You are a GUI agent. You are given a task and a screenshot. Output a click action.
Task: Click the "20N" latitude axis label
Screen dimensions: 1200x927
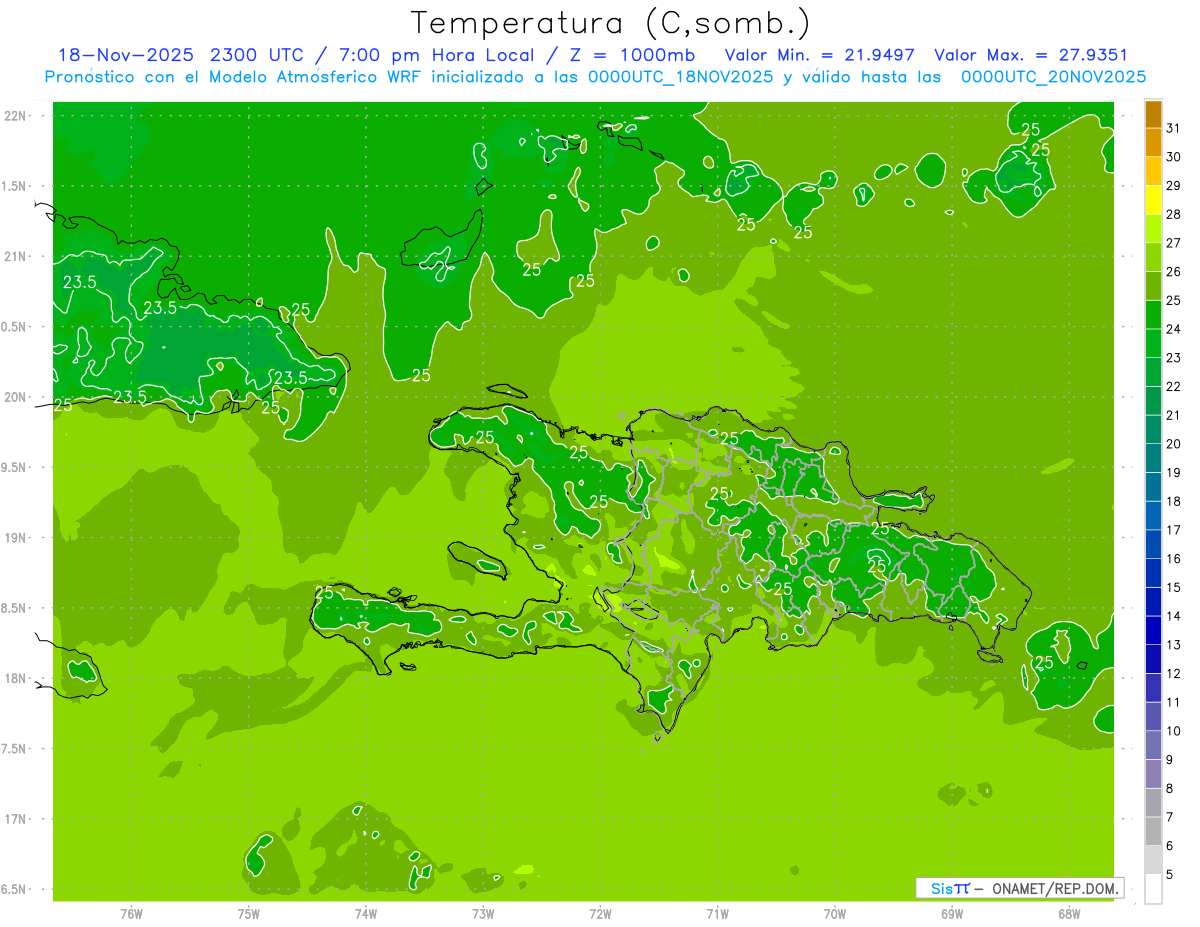coord(16,397)
